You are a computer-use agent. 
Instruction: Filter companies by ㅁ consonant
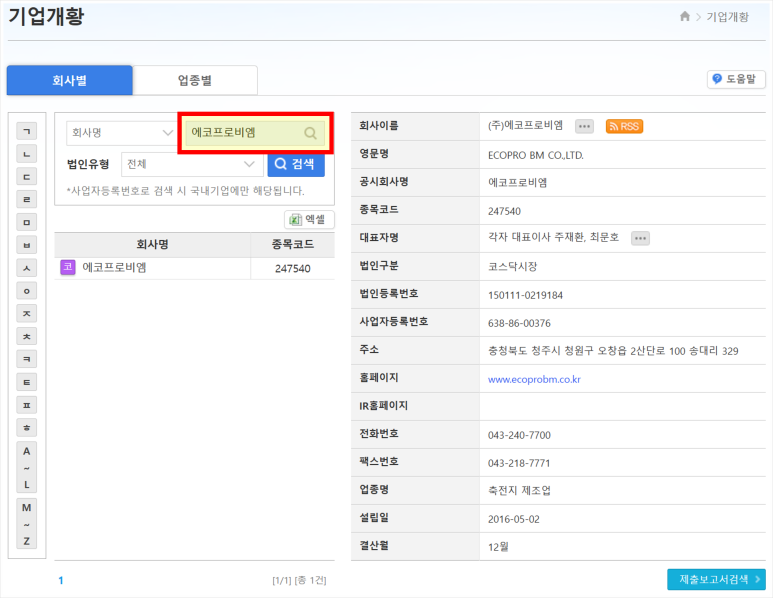pos(27,222)
